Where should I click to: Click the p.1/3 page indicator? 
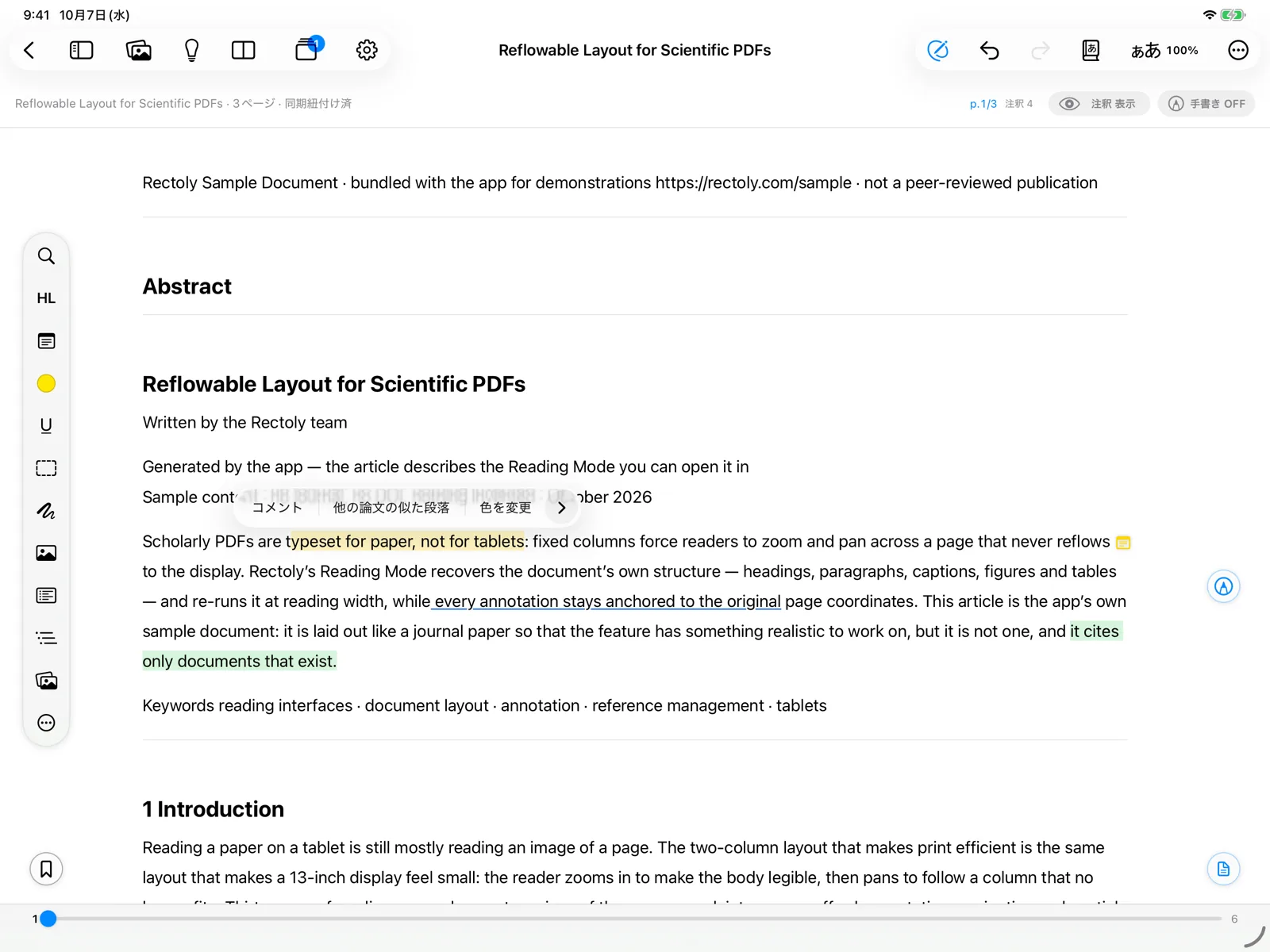pyautogui.click(x=983, y=104)
